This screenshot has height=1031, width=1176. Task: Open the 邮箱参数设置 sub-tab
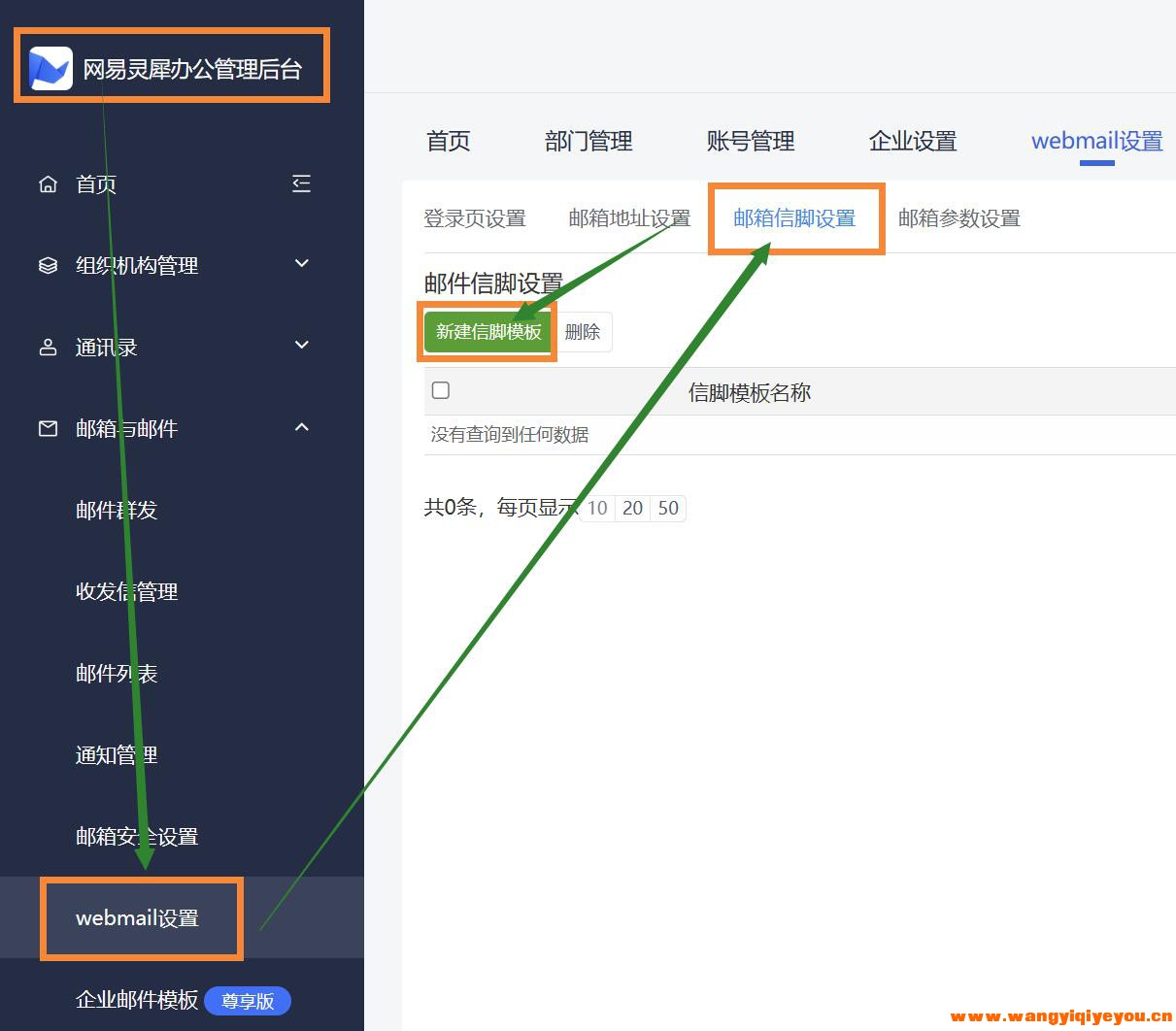[959, 218]
